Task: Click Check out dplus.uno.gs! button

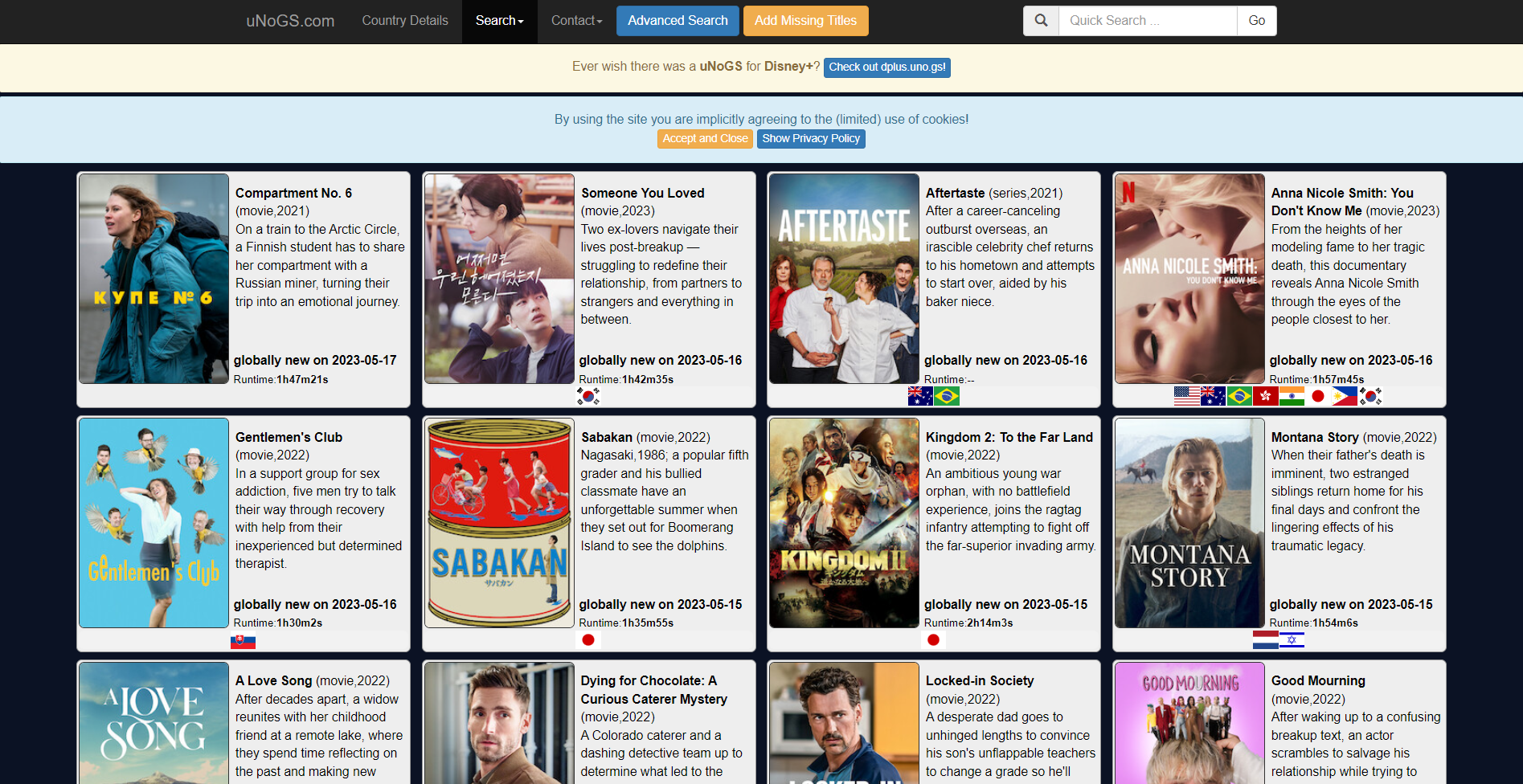Action: pos(886,67)
